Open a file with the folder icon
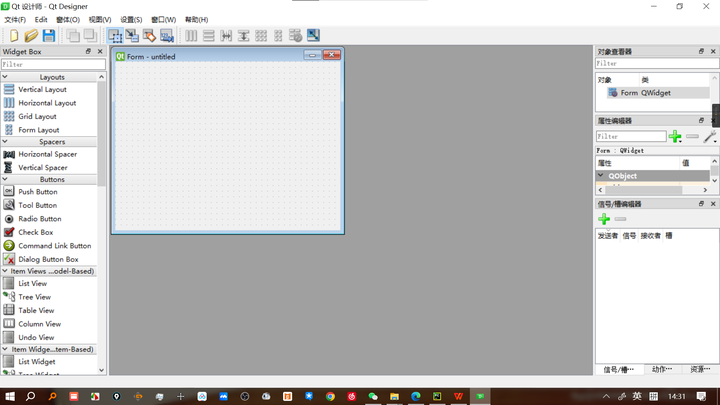The width and height of the screenshot is (720, 405). 31,35
